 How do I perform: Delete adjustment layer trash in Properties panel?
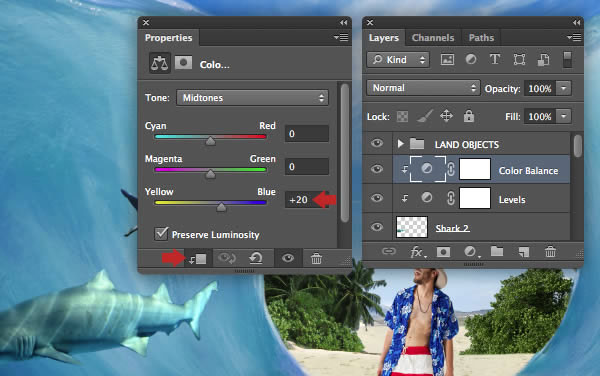pos(316,259)
